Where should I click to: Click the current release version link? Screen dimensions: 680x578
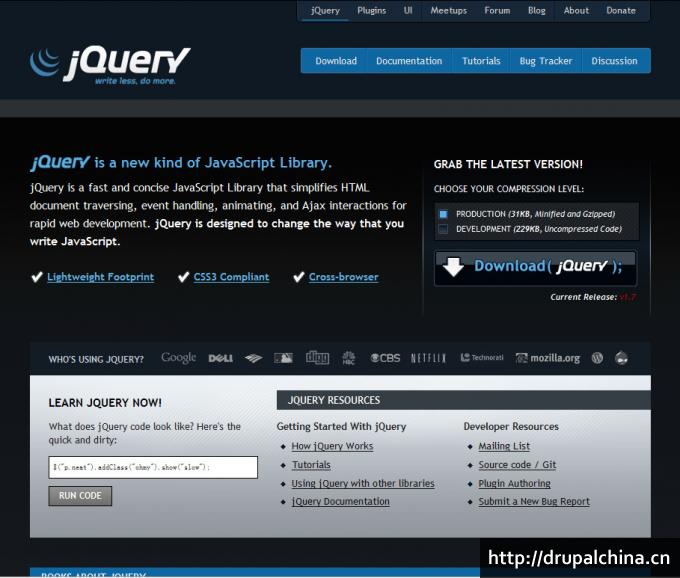[628, 297]
